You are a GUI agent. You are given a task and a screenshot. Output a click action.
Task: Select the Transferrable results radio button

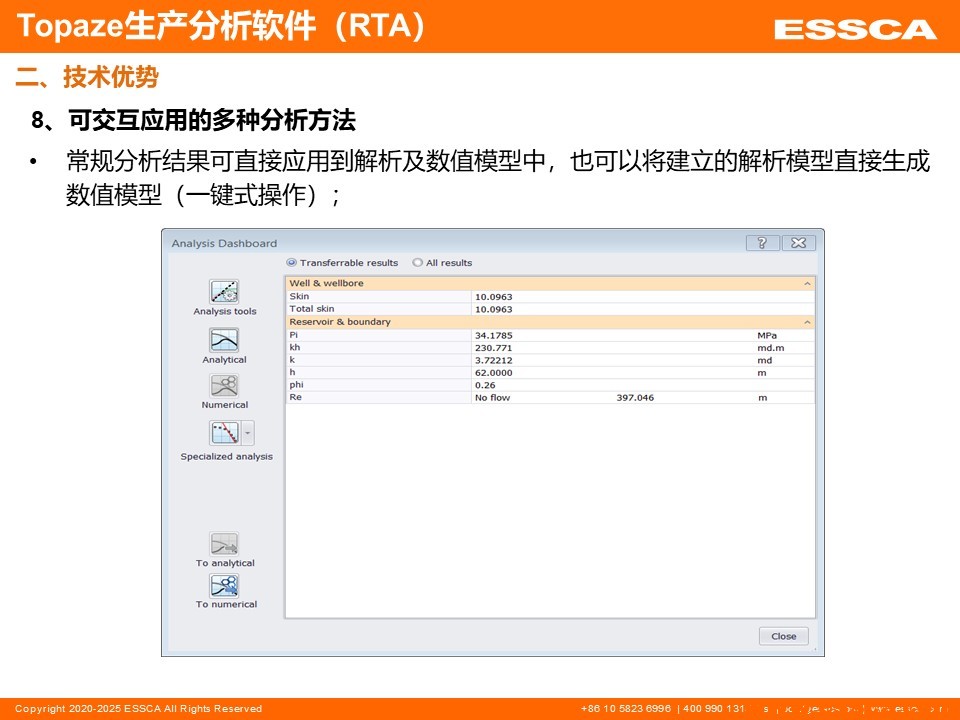tap(292, 263)
